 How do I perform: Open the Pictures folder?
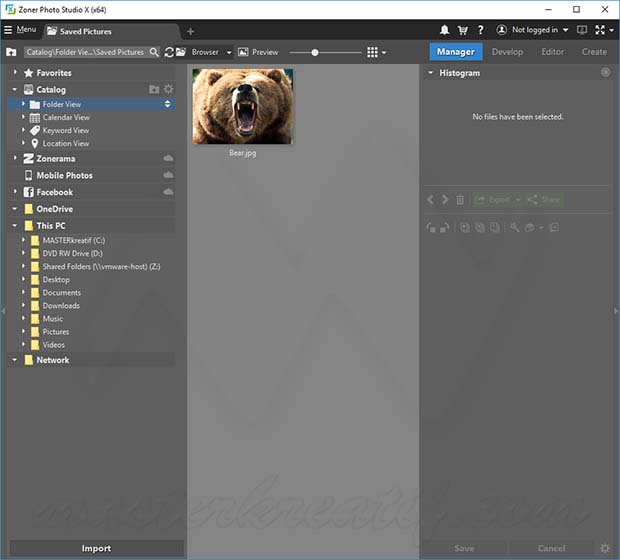pos(56,331)
